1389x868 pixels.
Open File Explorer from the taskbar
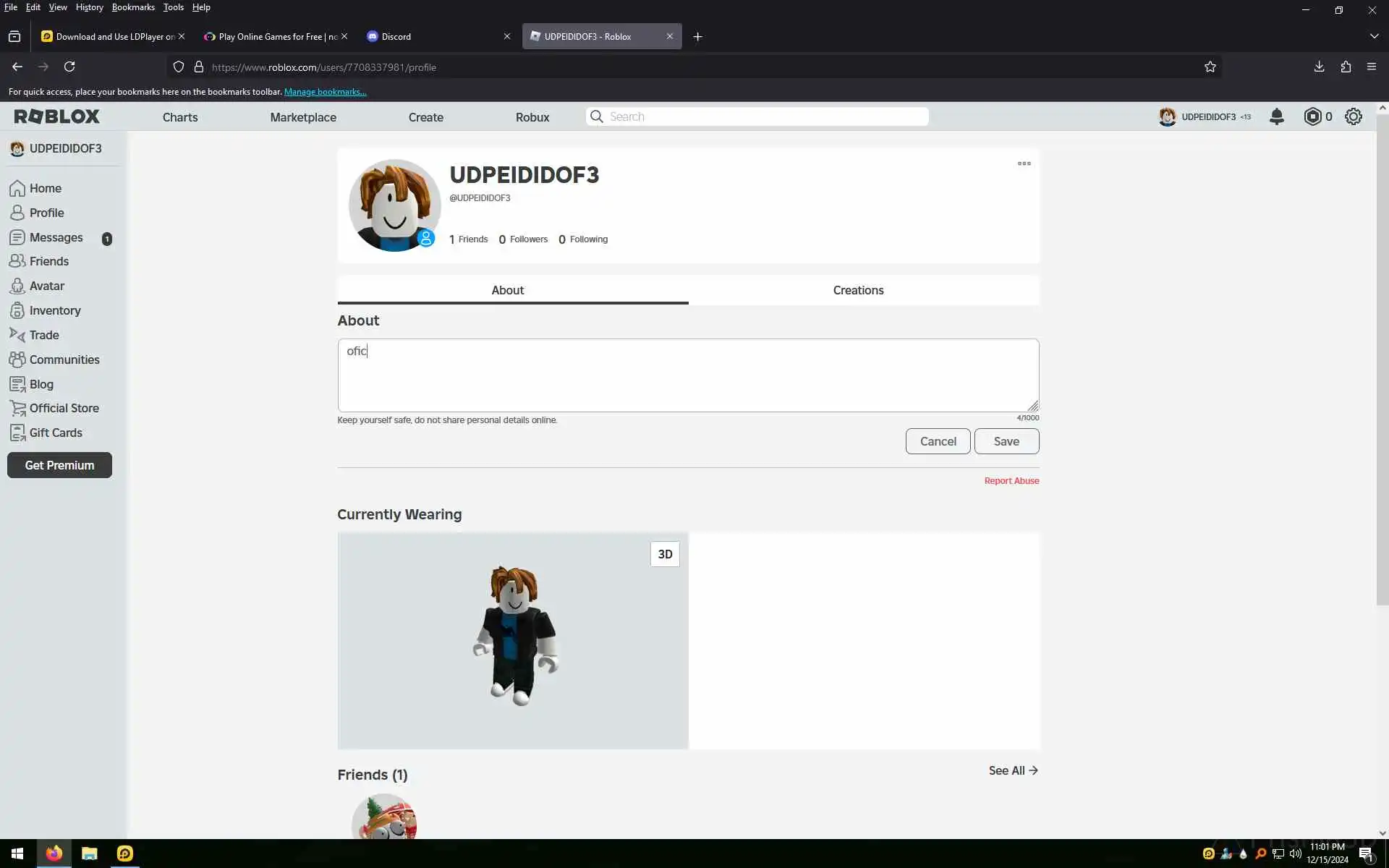90,854
